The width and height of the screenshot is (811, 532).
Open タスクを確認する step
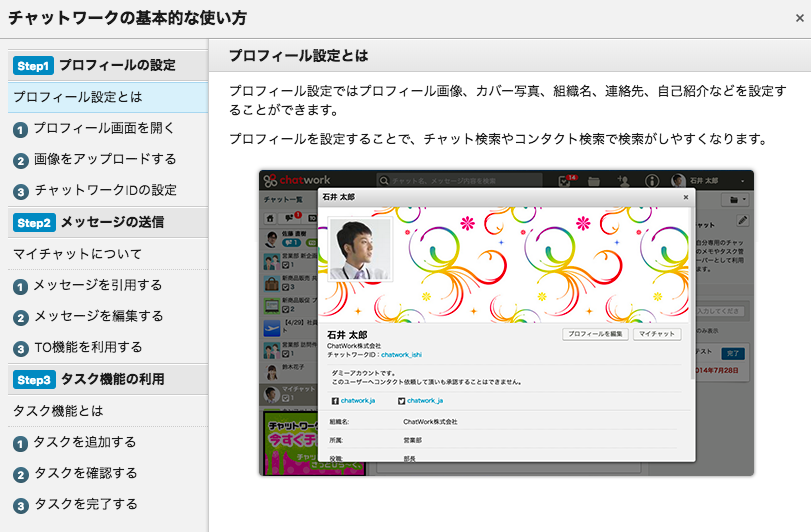(108, 474)
